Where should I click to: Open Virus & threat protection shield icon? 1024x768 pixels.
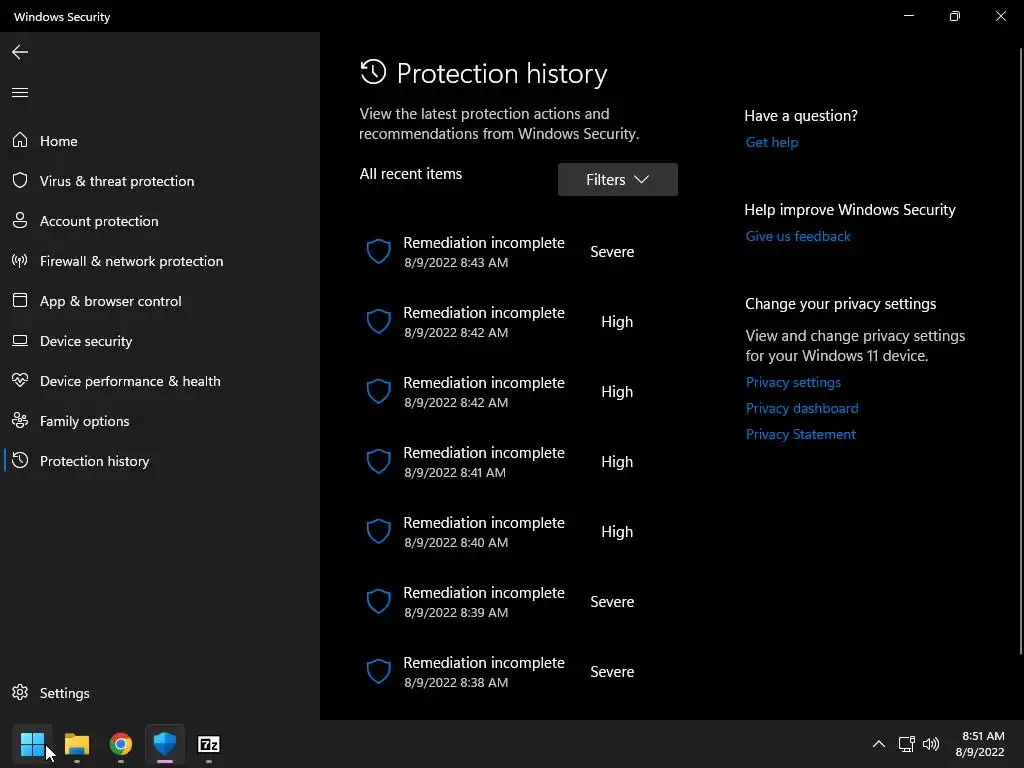(x=20, y=181)
